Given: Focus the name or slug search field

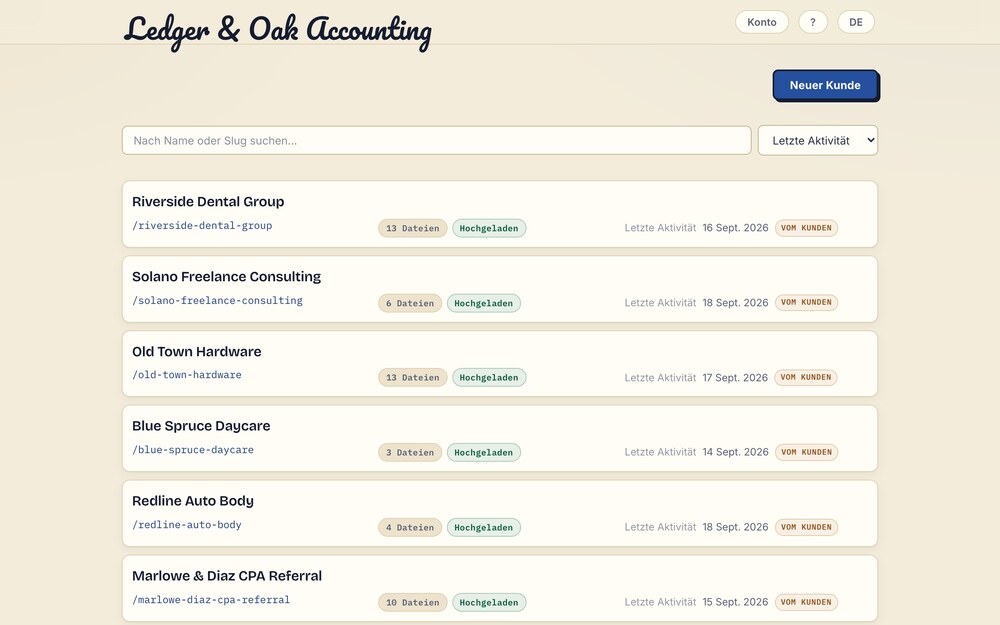Looking at the screenshot, I should pyautogui.click(x=436, y=140).
